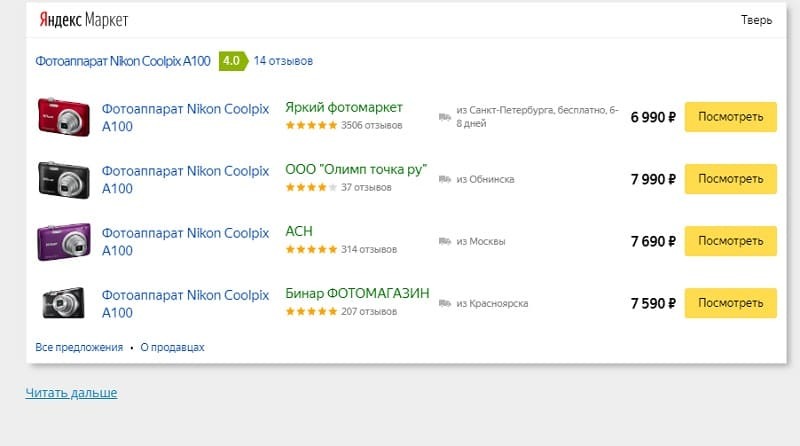
Task: Click the black Nikon Coolpix camera thumbnail
Action: [63, 179]
